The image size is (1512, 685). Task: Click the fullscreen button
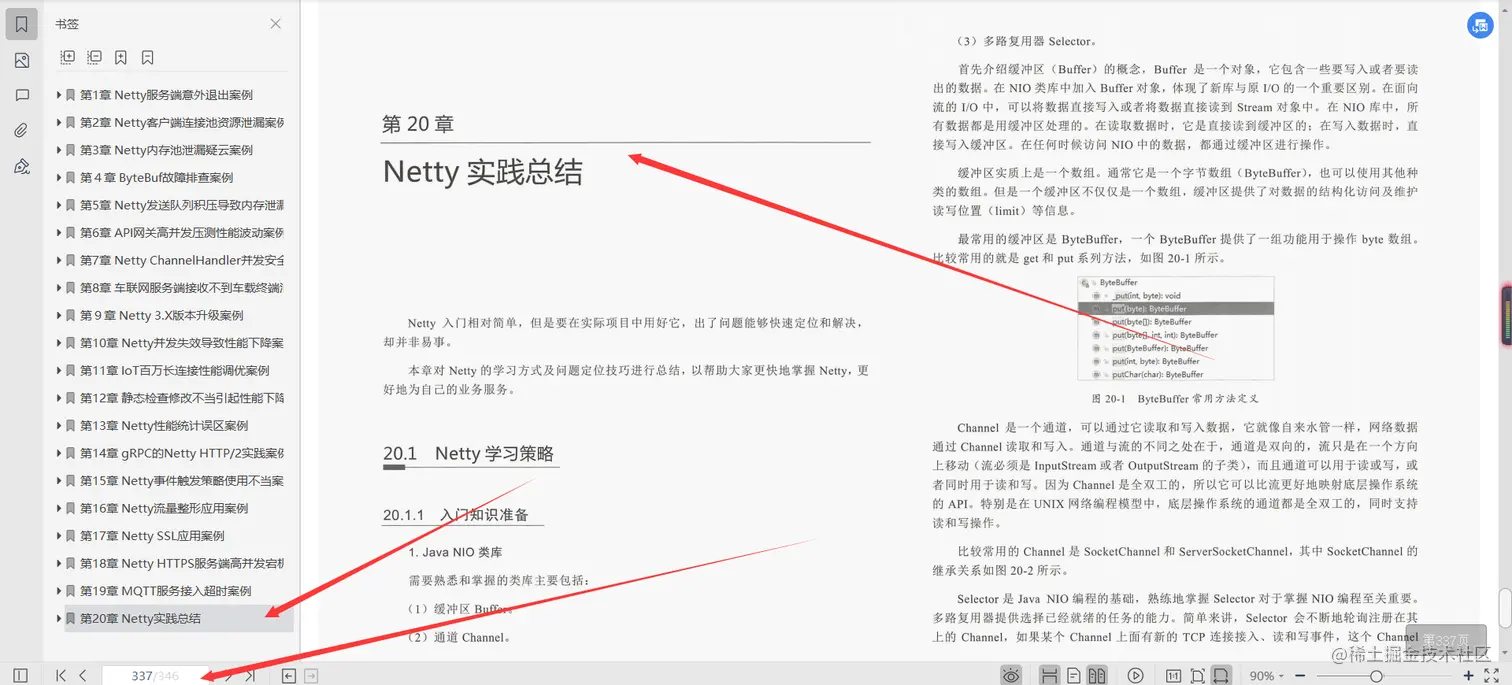point(1493,676)
